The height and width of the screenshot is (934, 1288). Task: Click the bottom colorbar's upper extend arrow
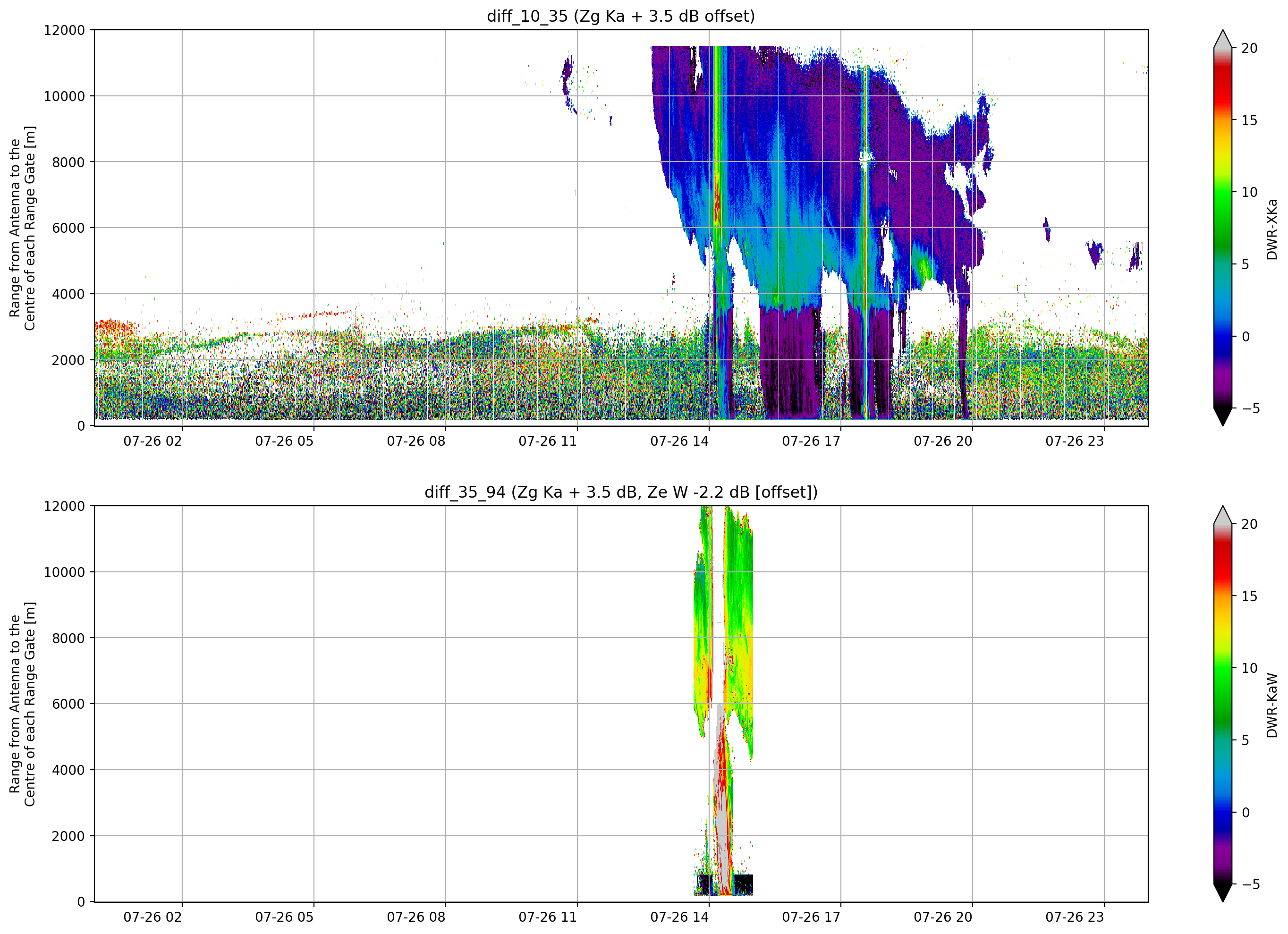point(1223,515)
